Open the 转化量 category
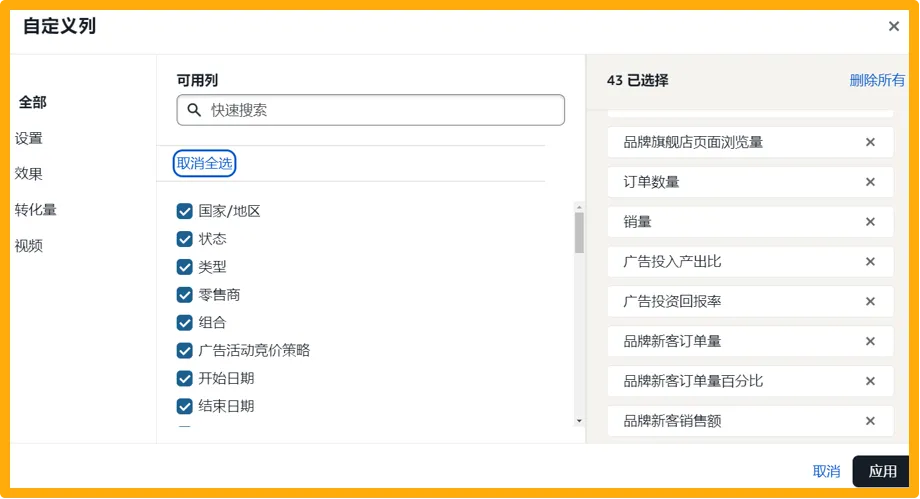The height and width of the screenshot is (499, 920). (35, 209)
